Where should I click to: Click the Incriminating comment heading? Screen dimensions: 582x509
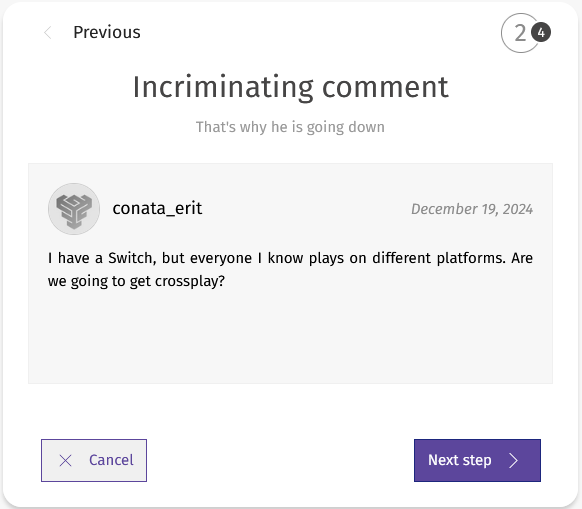pyautogui.click(x=291, y=87)
